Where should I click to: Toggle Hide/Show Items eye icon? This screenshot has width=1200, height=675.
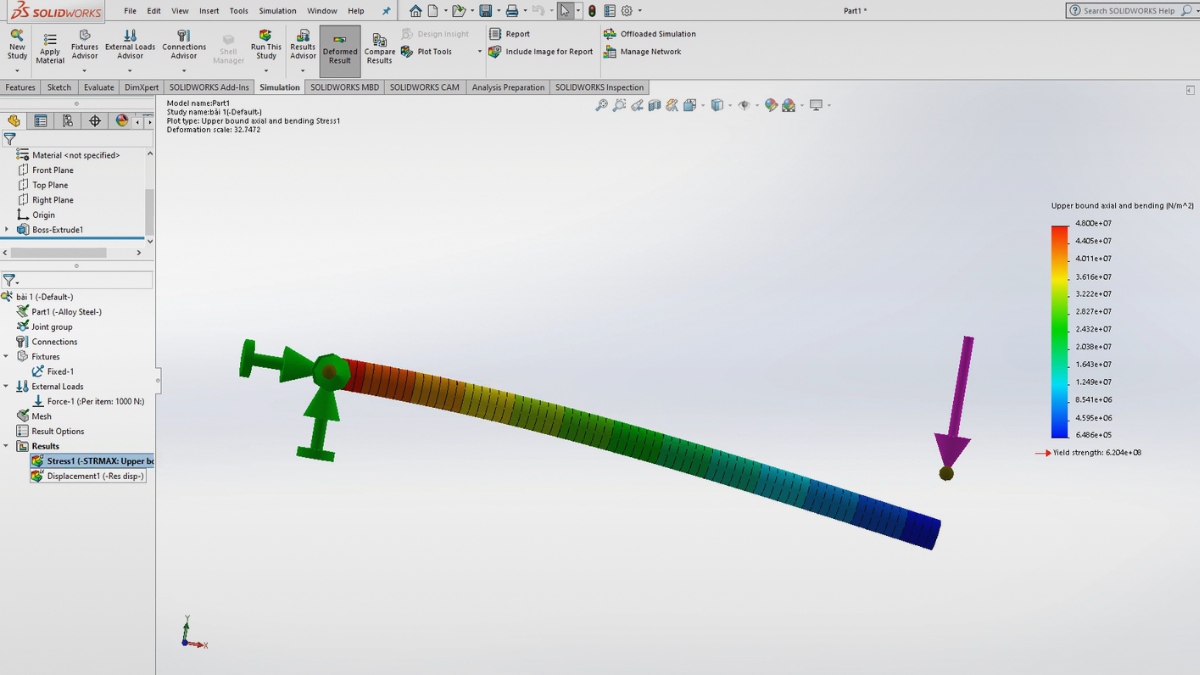(743, 105)
